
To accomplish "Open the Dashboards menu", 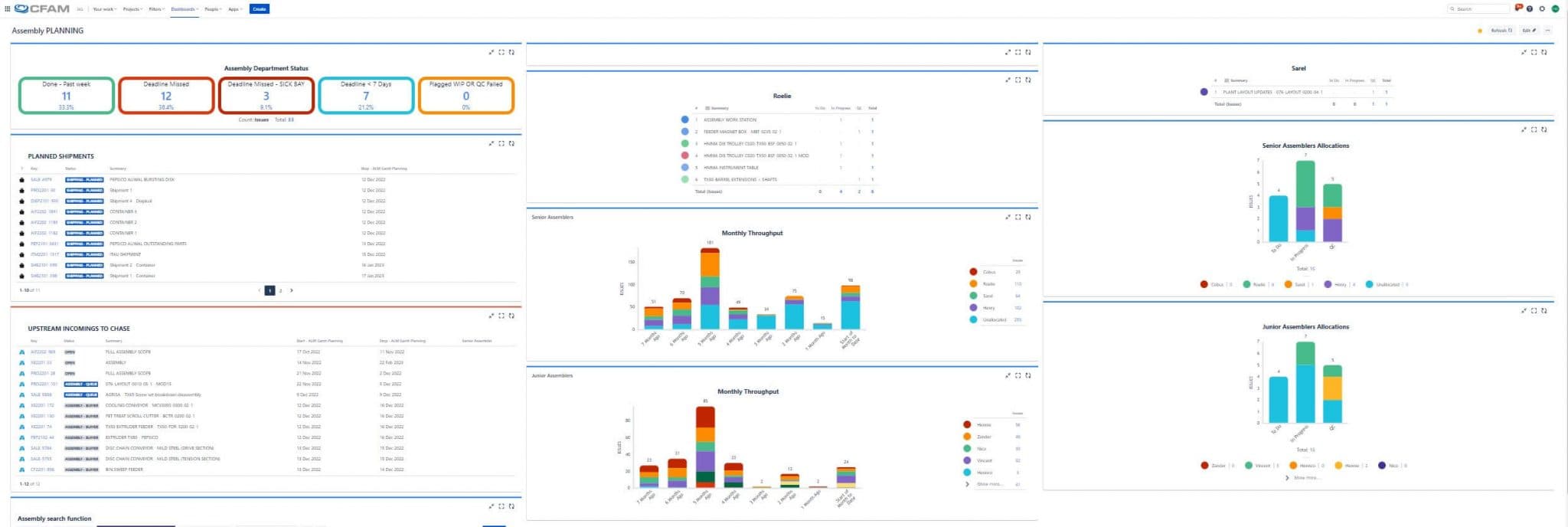I will [x=185, y=9].
